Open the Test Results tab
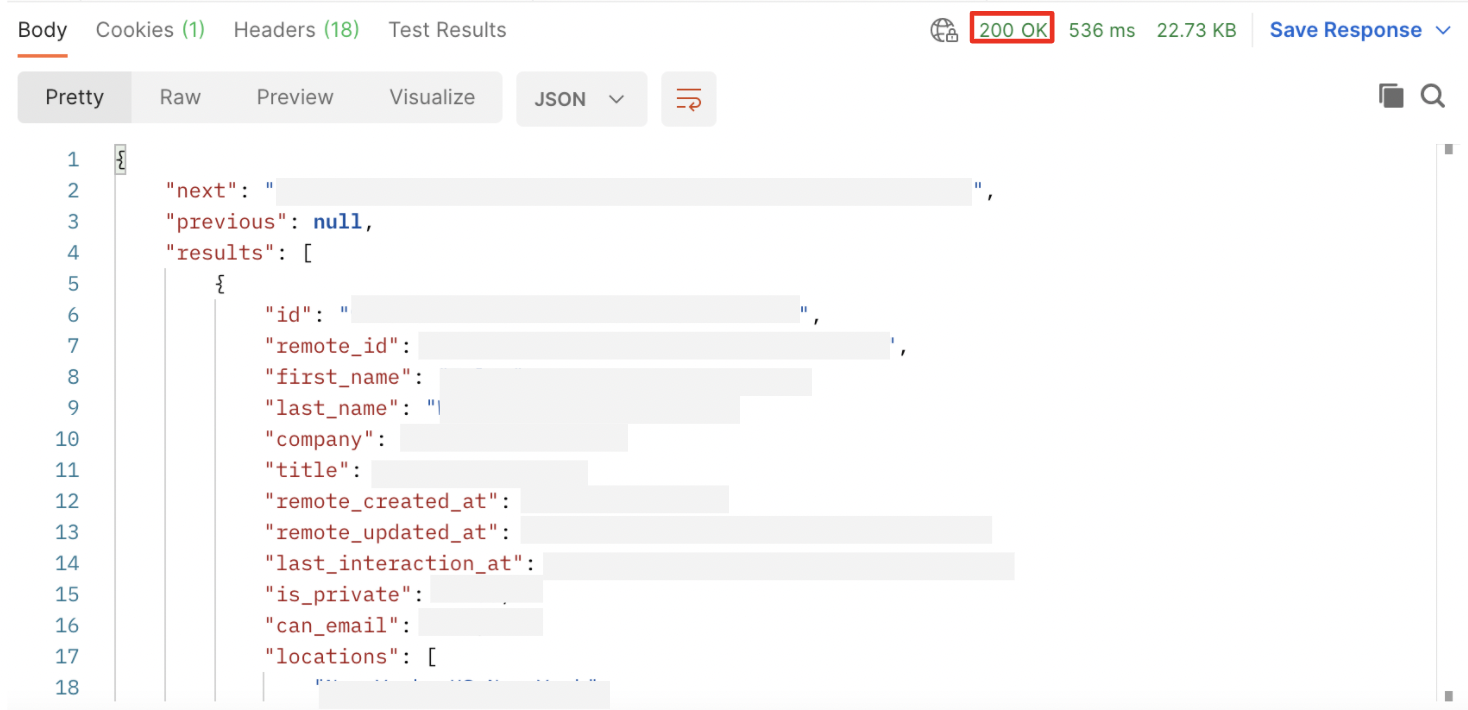The height and width of the screenshot is (710, 1468). pos(447,30)
